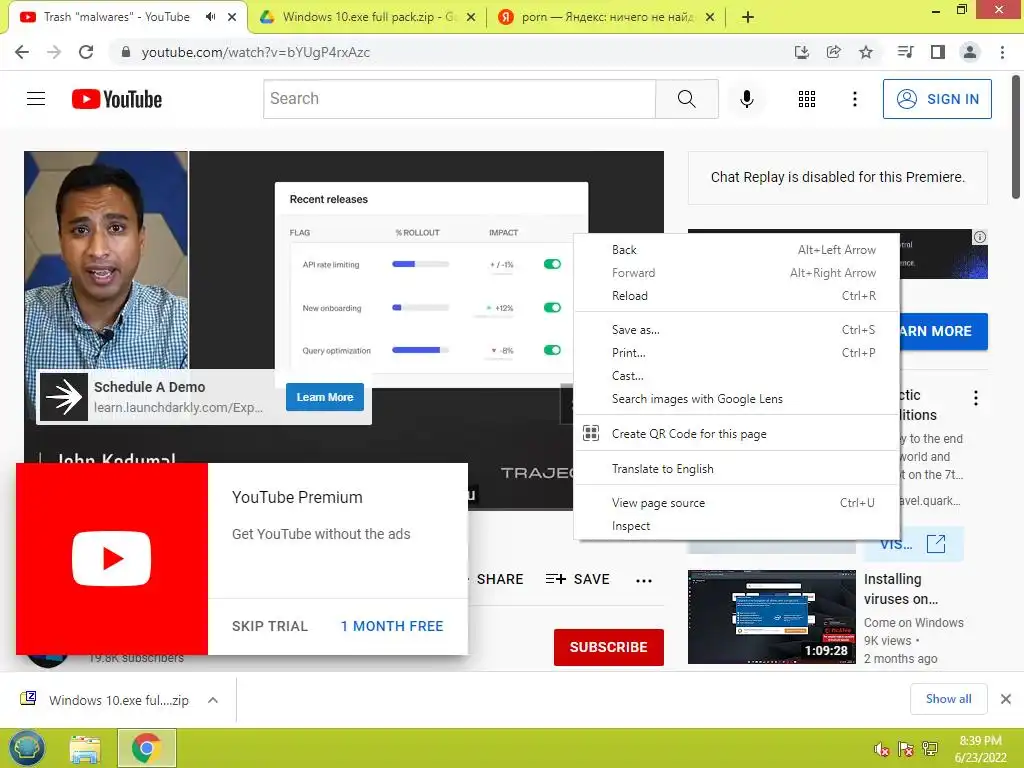The height and width of the screenshot is (768, 1024).
Task: Open the YouTube hamburger guide menu
Action: pos(36,99)
